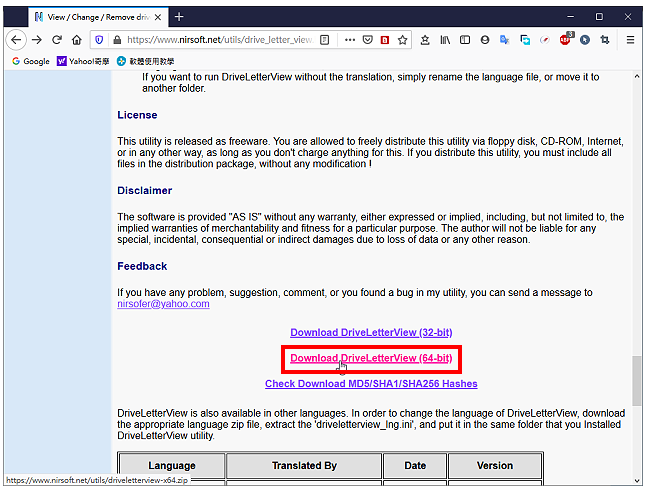Open the Yahoo bookmark
This screenshot has width=655, height=494.
[x=83, y=61]
